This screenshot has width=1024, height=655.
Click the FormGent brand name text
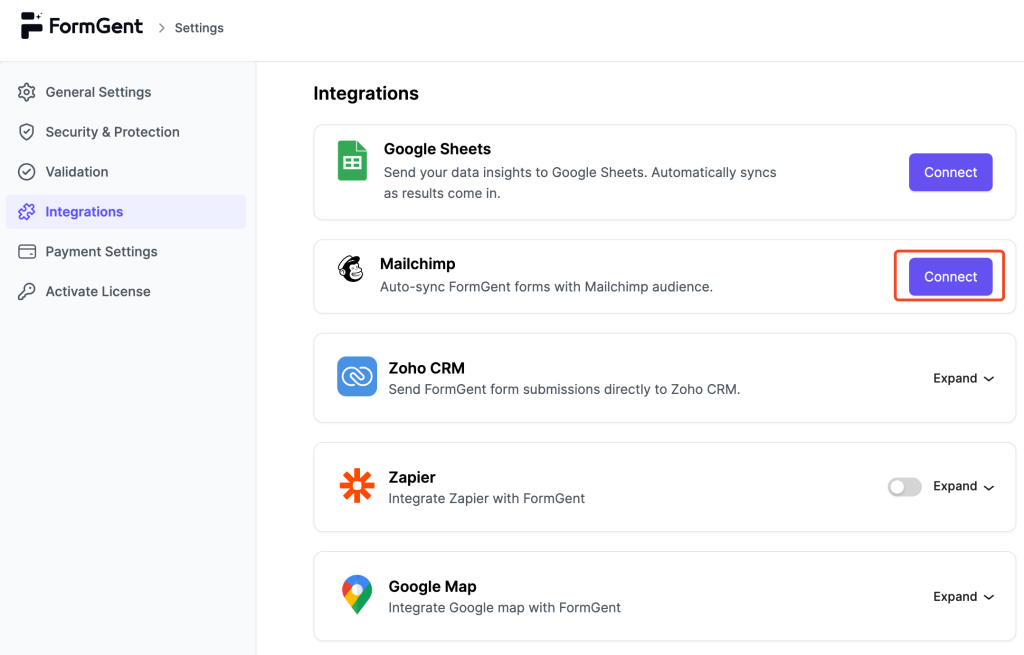pos(95,26)
